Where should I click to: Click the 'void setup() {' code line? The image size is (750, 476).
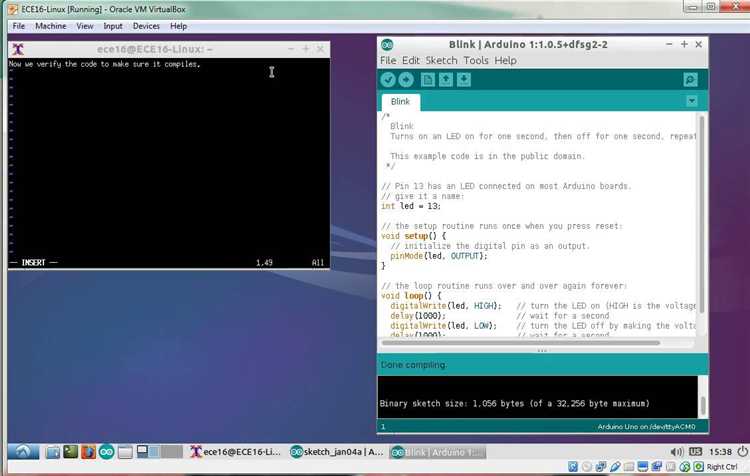[413, 236]
